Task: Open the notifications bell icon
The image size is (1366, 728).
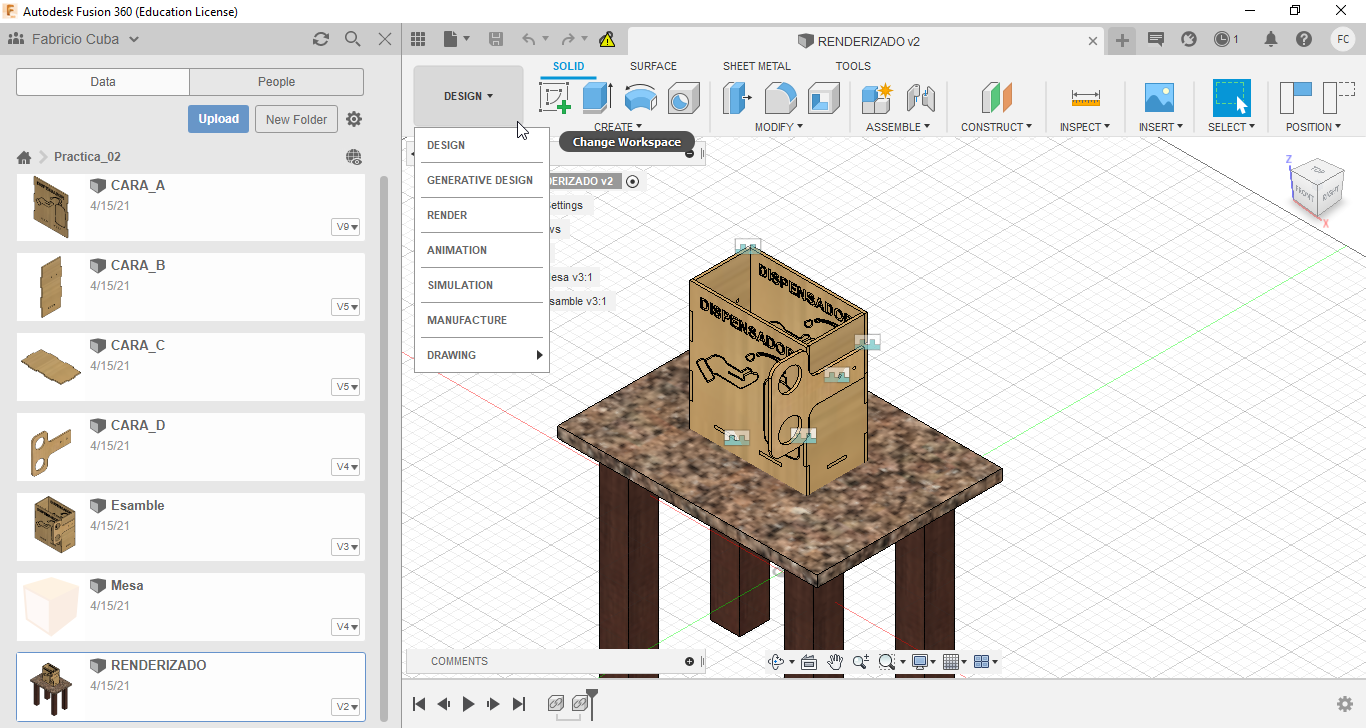Action: [x=1271, y=39]
